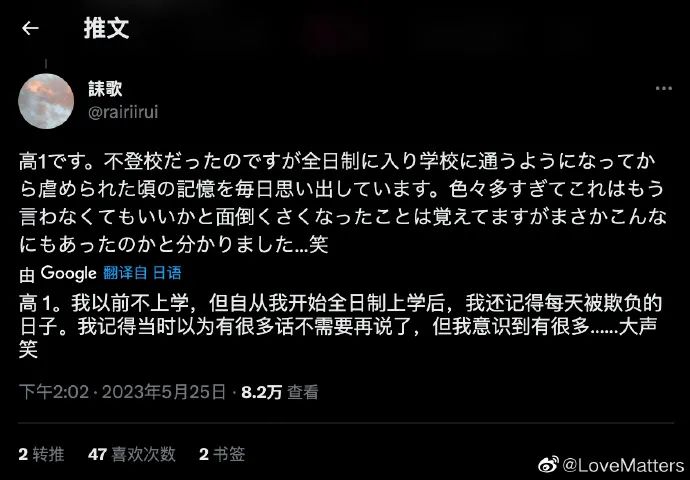Go back with the arrow icon
Image resolution: width=690 pixels, height=480 pixels.
click(30, 29)
